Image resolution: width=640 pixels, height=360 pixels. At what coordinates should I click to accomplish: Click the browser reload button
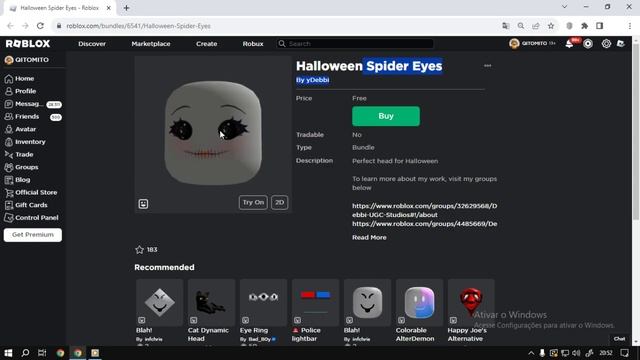40,26
